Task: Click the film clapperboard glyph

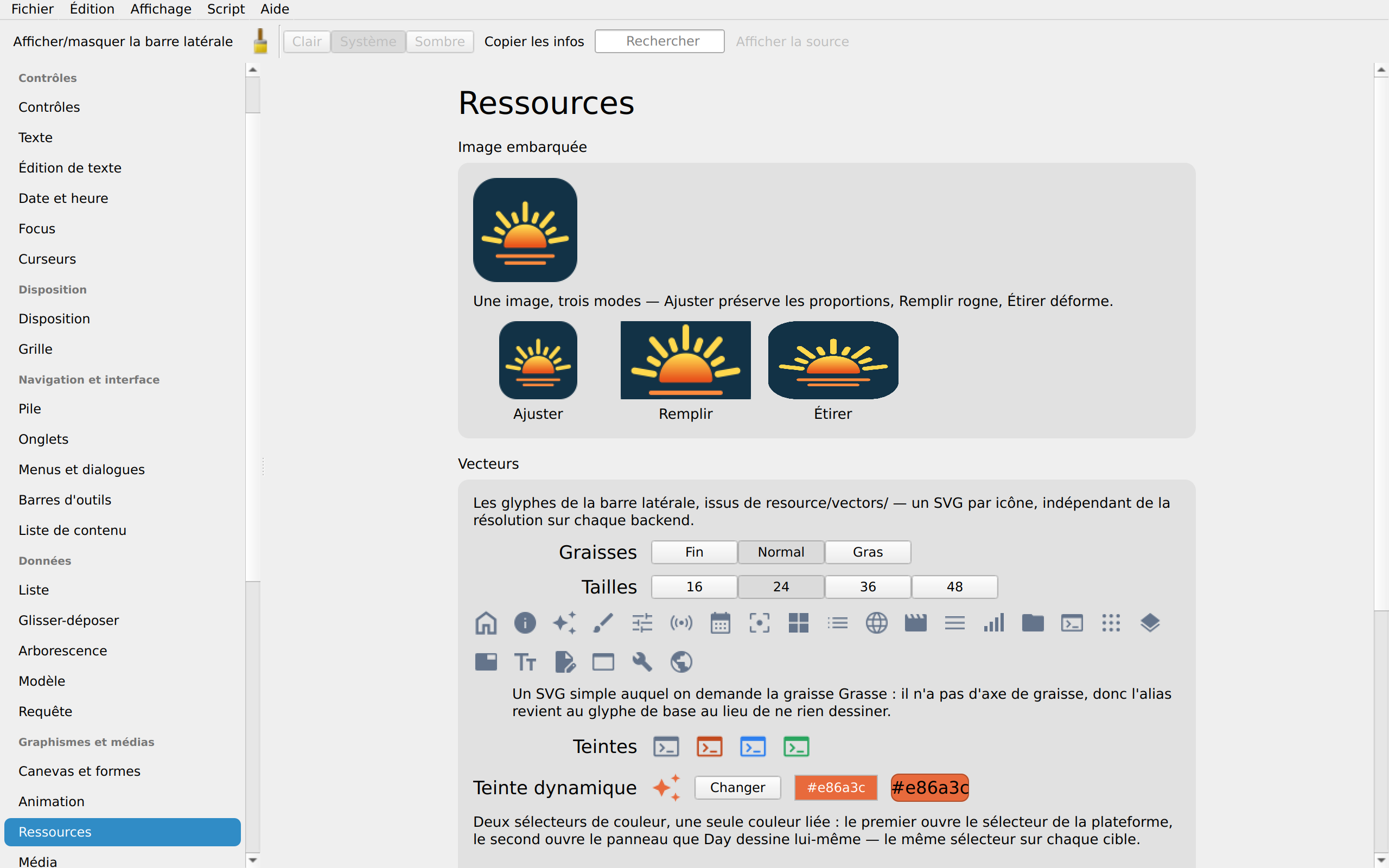Action: tap(915, 623)
